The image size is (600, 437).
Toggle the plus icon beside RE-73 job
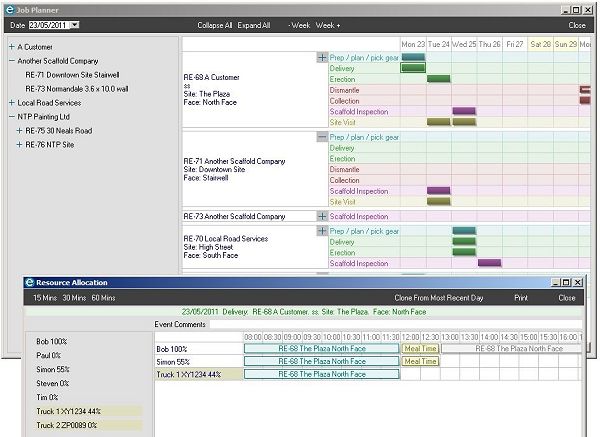pyautogui.click(x=321, y=216)
